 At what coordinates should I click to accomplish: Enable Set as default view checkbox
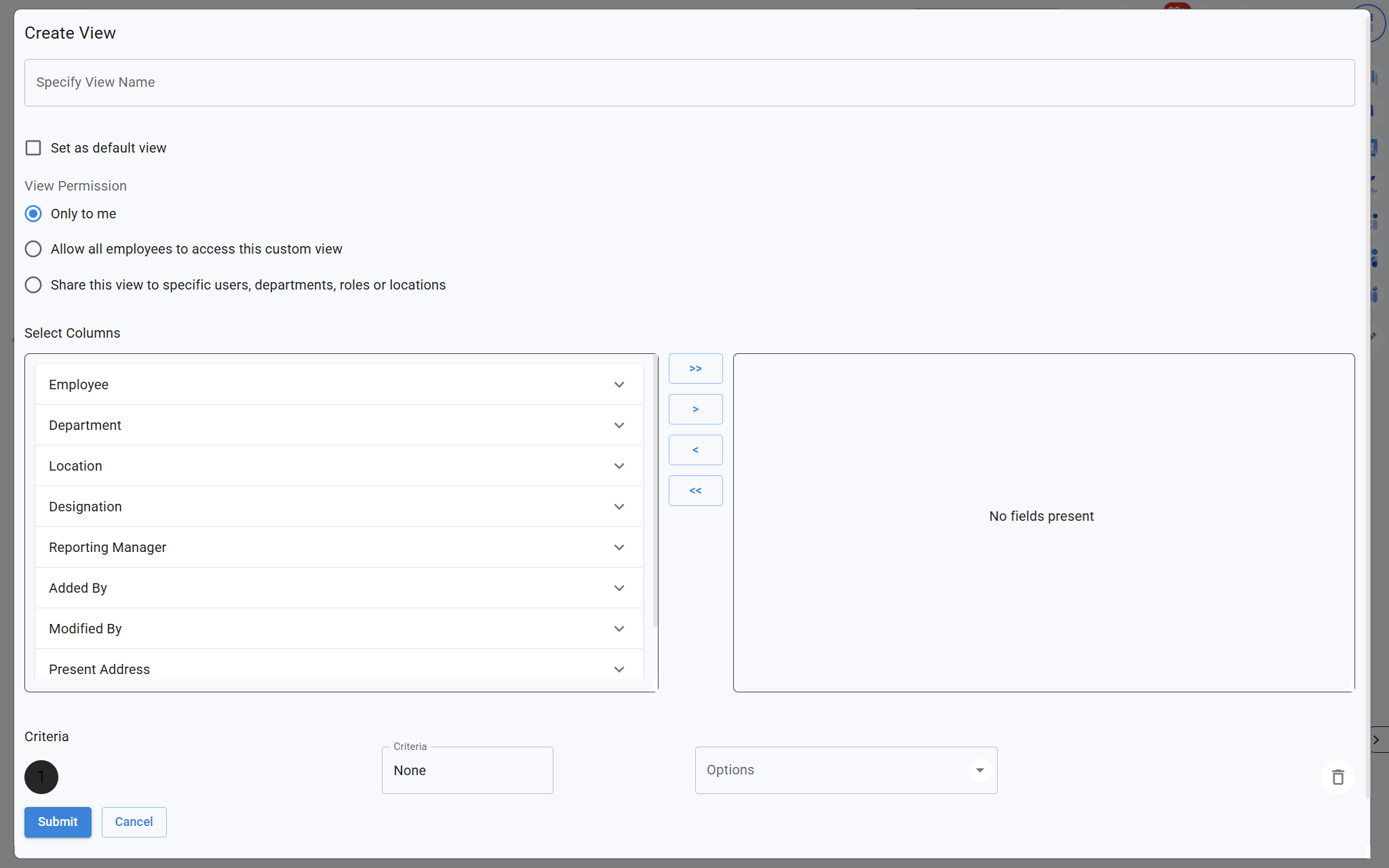33,148
